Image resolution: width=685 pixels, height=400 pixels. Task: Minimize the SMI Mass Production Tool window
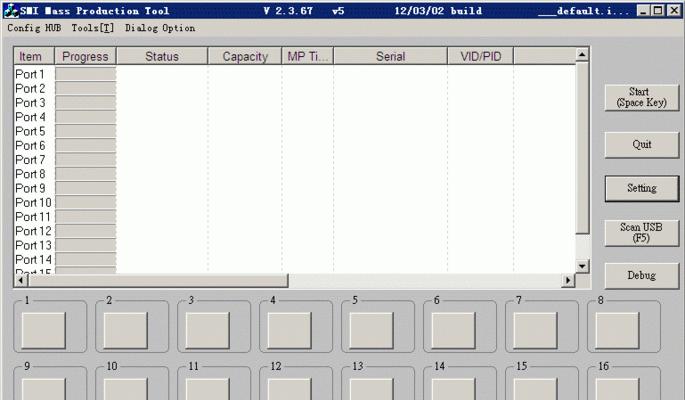pyautogui.click(x=642, y=10)
